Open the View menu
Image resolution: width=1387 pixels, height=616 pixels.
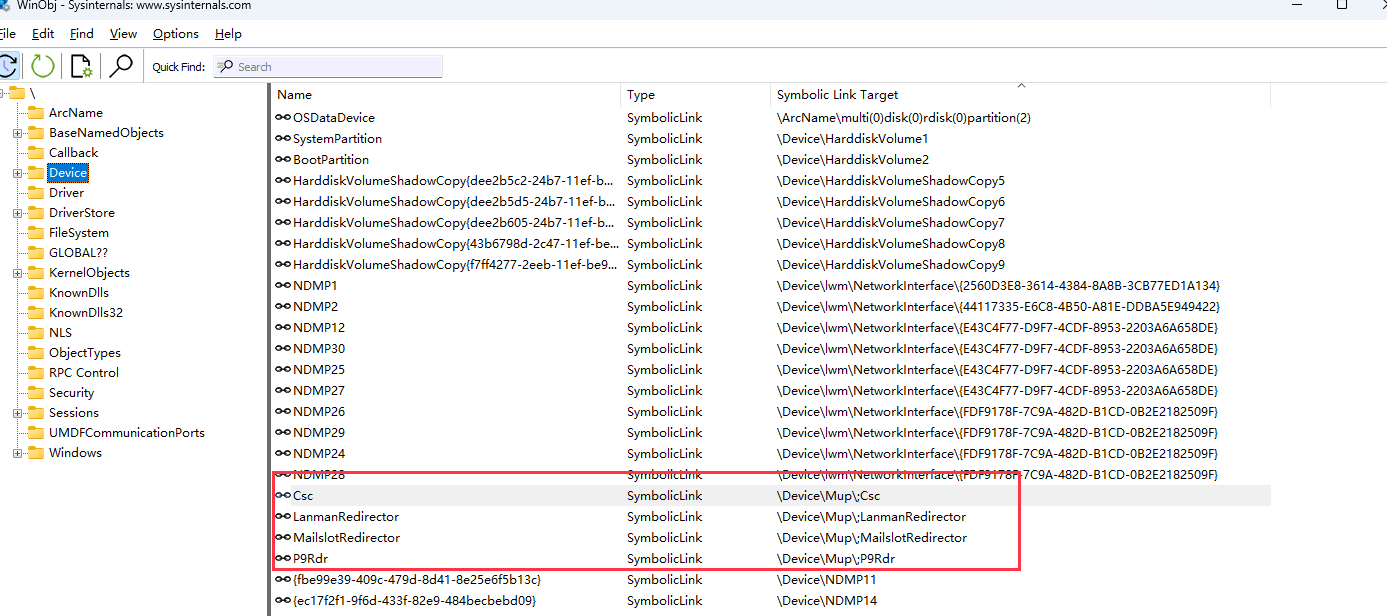click(122, 33)
